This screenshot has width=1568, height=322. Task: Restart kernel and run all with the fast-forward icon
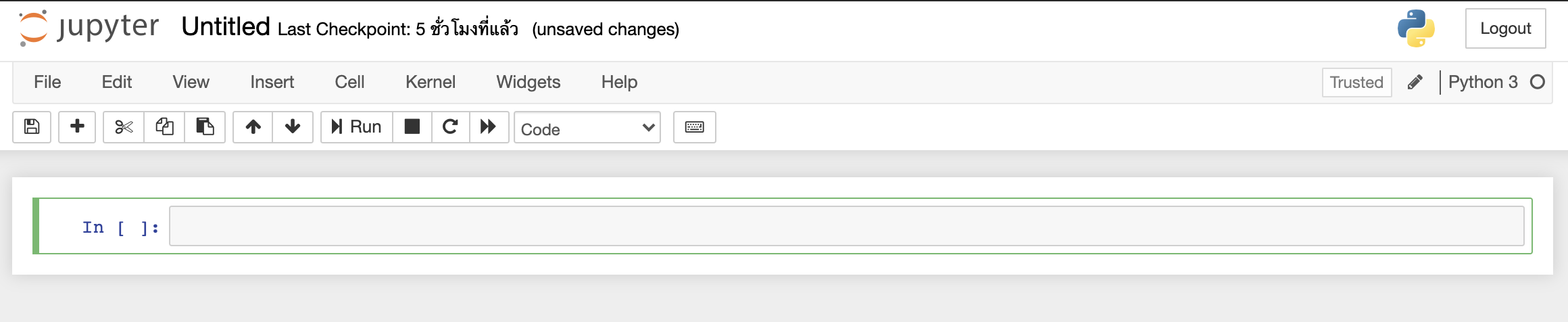tap(489, 127)
